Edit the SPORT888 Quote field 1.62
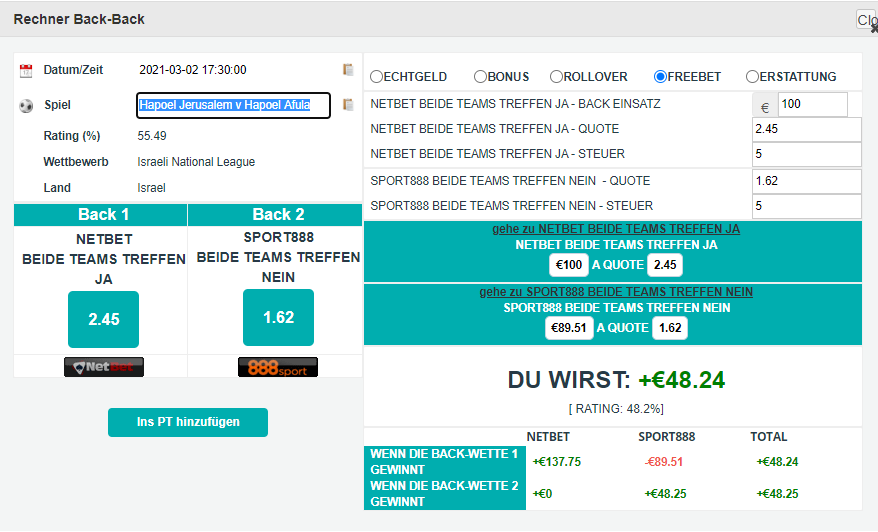878x532 pixels. click(806, 181)
